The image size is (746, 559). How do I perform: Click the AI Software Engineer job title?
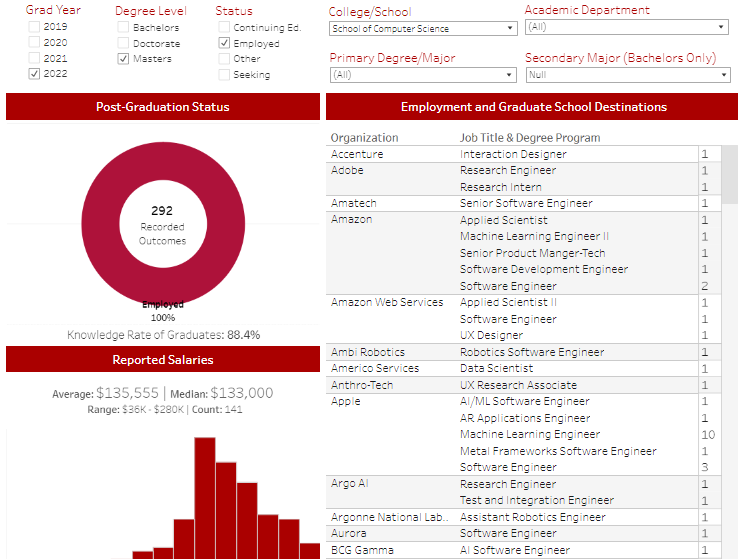515,550
